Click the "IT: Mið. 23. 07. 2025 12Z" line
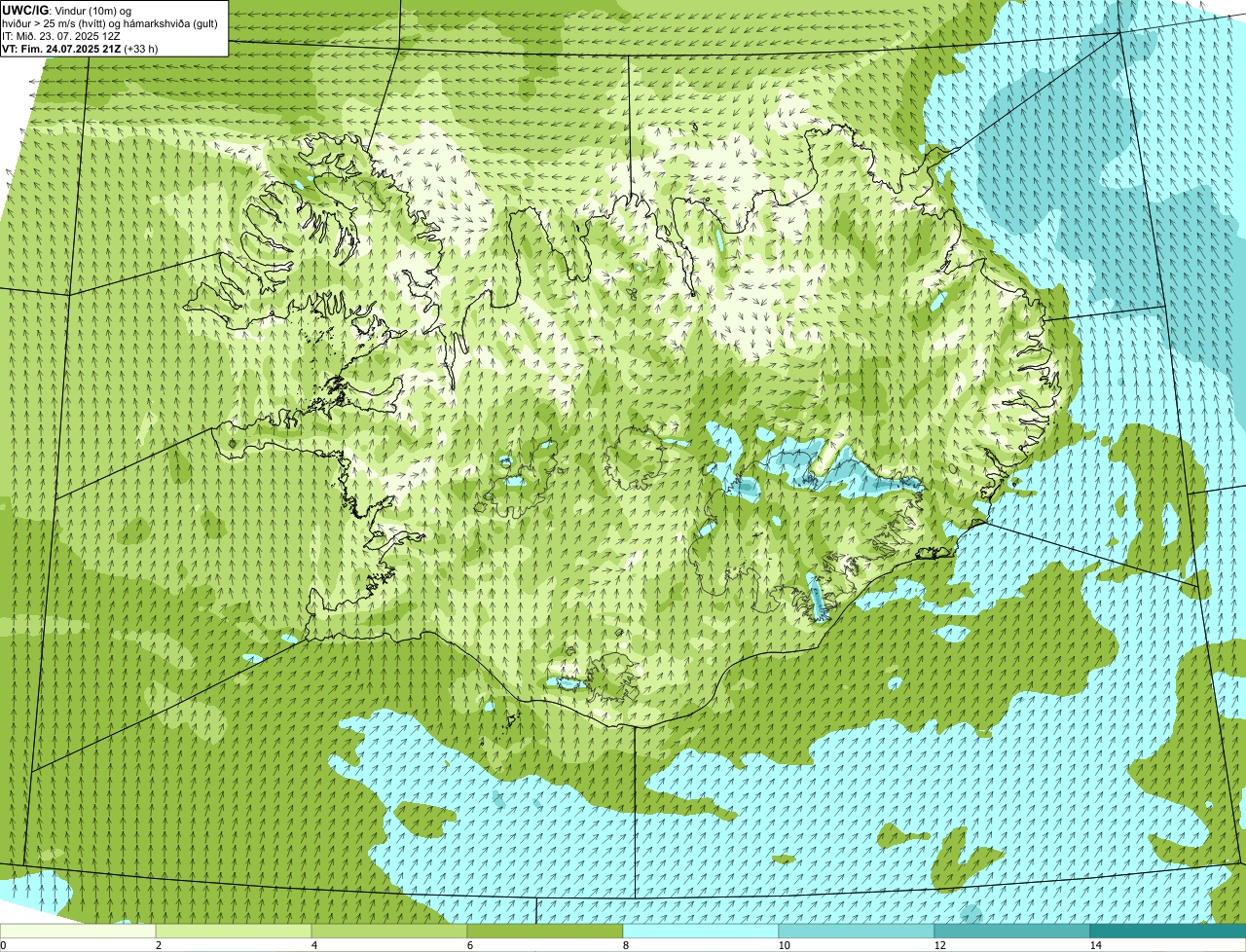The width and height of the screenshot is (1246, 952). 61,35
